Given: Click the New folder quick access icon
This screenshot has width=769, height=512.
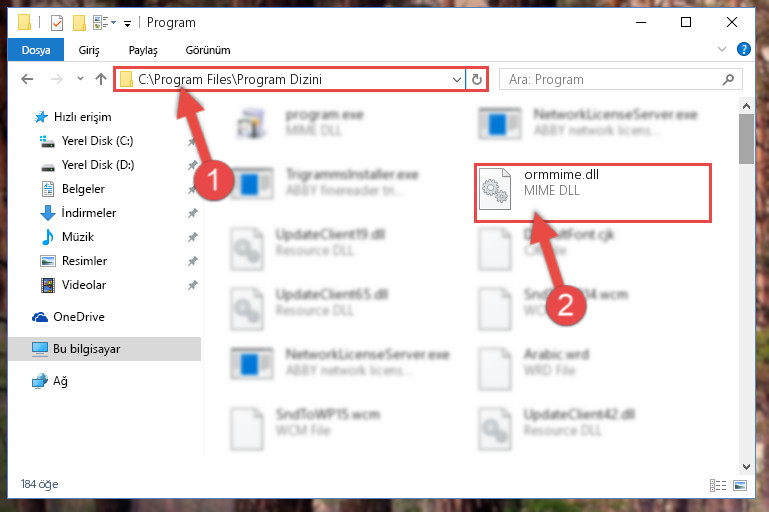Looking at the screenshot, I should click(x=79, y=23).
